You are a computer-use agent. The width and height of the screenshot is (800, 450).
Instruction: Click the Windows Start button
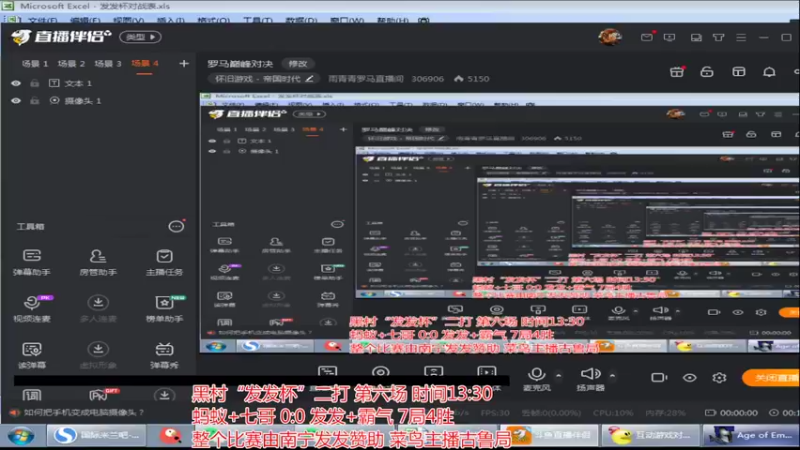point(21,436)
